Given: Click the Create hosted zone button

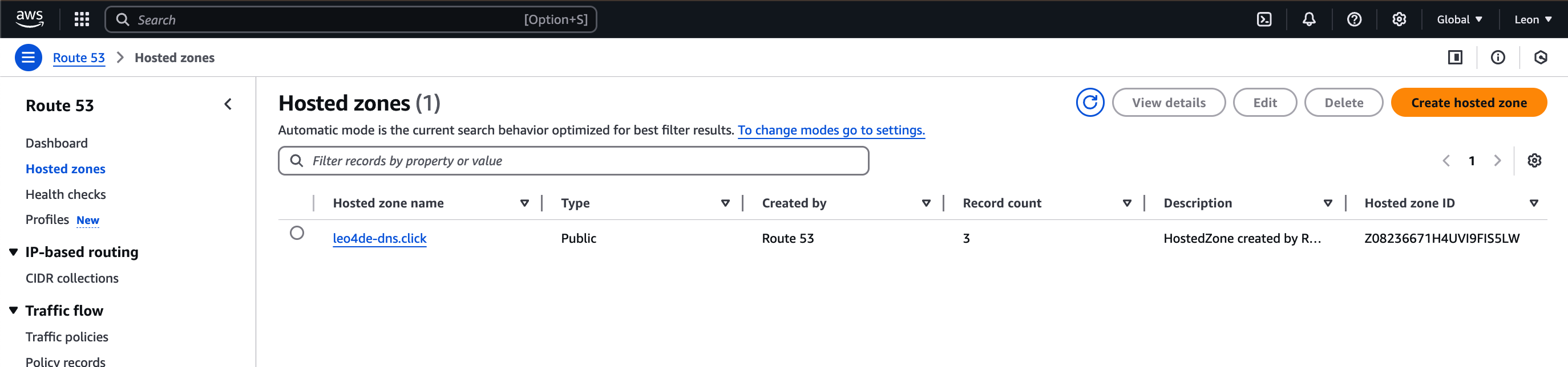Looking at the screenshot, I should click(1468, 103).
